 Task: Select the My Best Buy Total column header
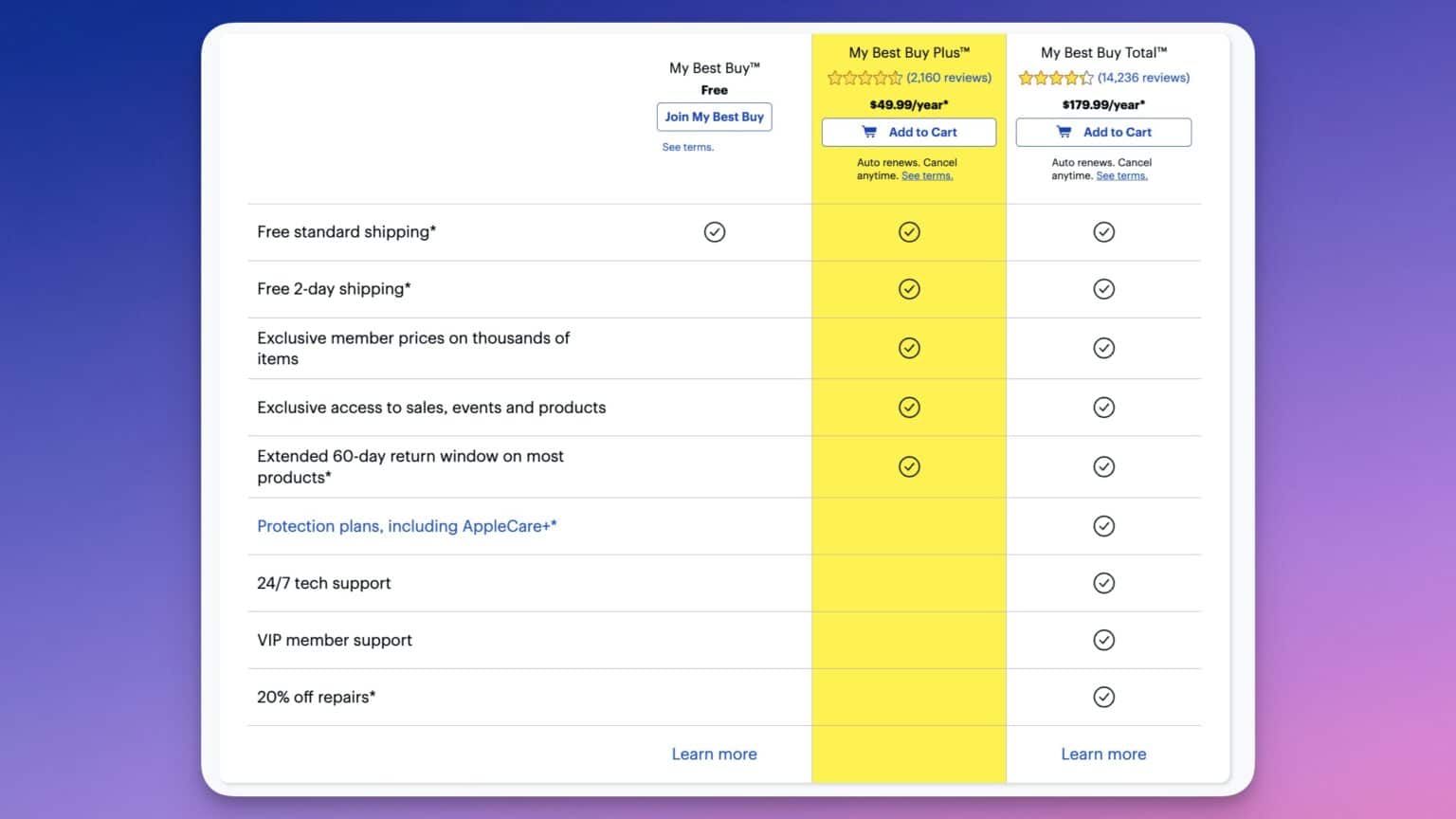[x=1102, y=52]
